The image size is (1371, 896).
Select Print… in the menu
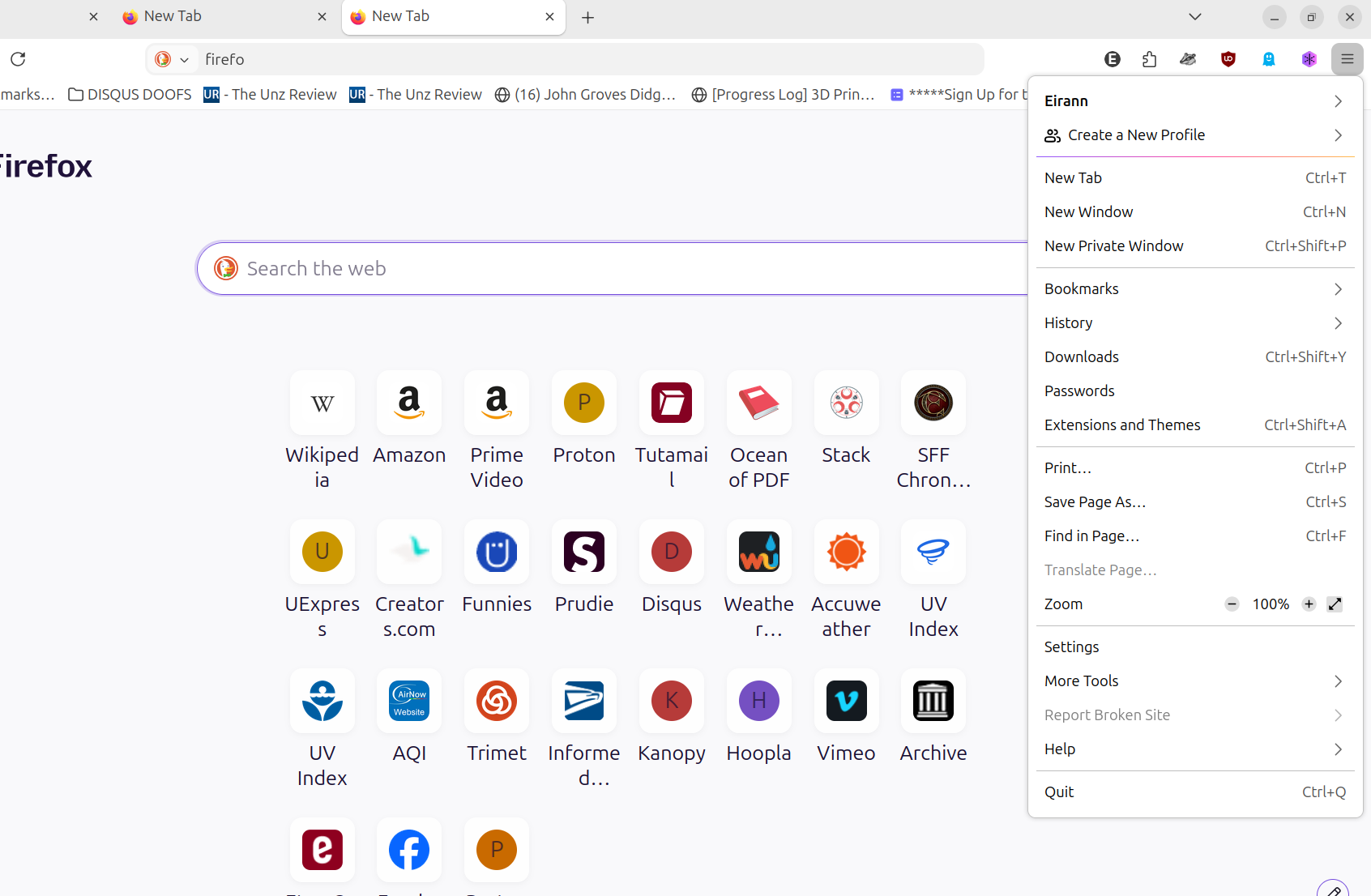[x=1195, y=468]
